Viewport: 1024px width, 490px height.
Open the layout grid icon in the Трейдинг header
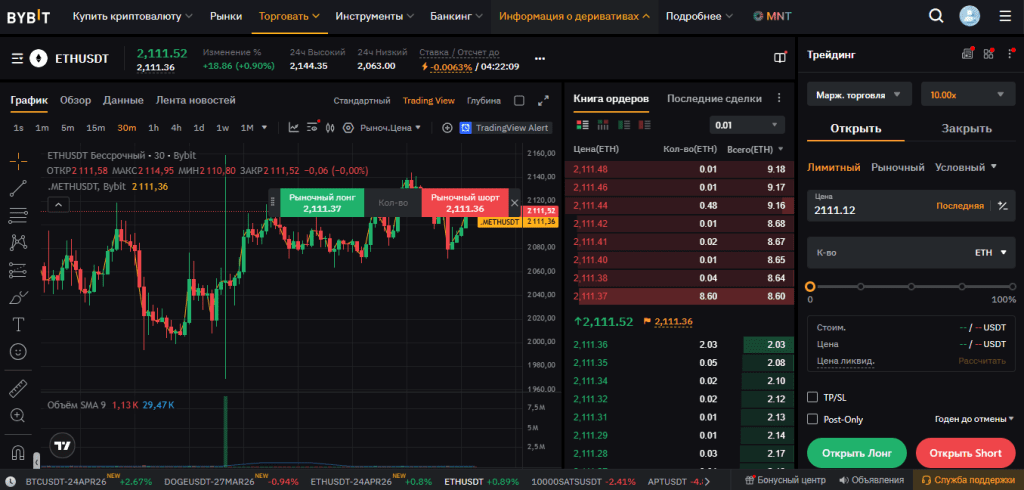tap(989, 55)
